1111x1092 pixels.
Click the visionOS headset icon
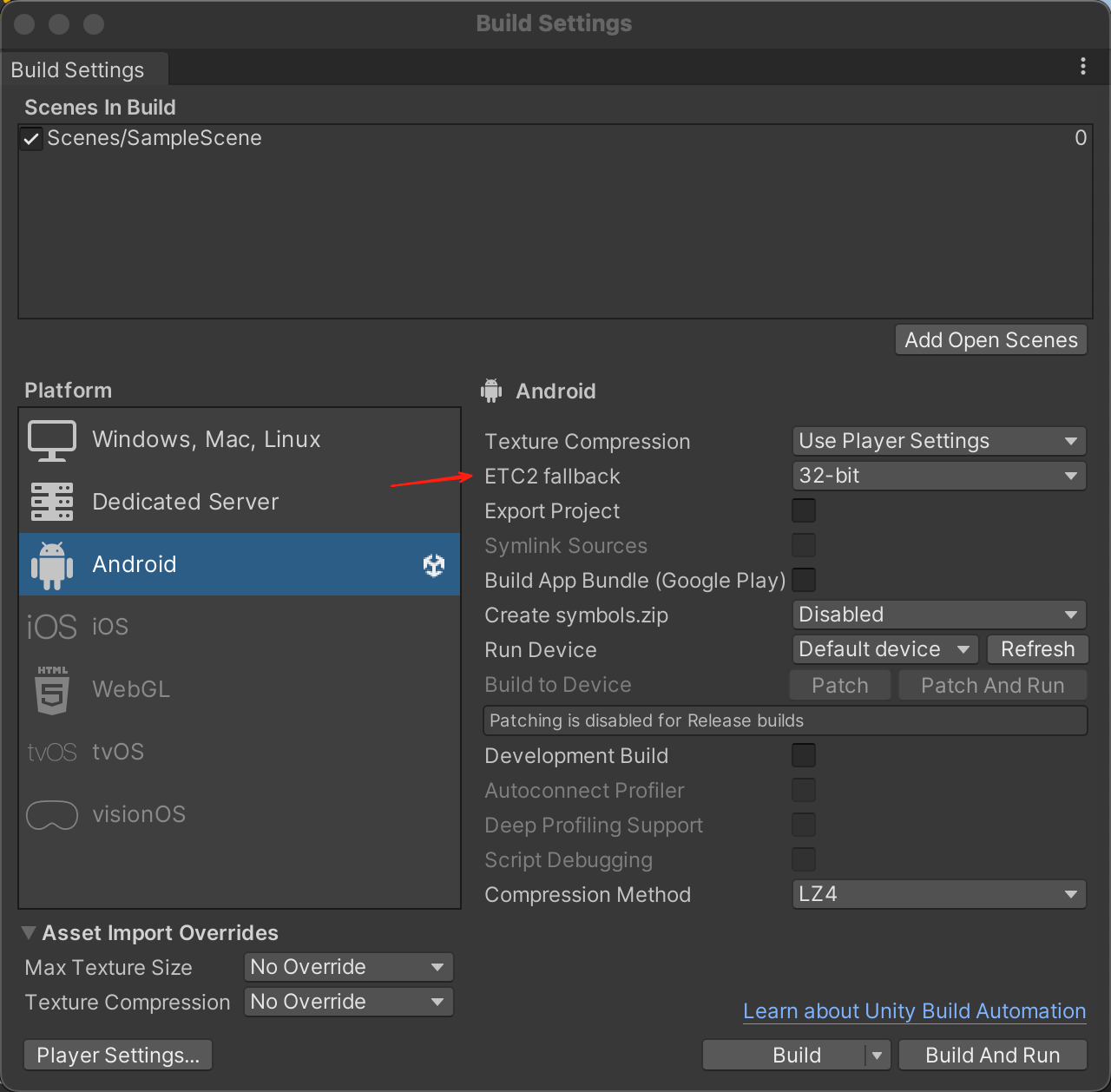coord(52,815)
